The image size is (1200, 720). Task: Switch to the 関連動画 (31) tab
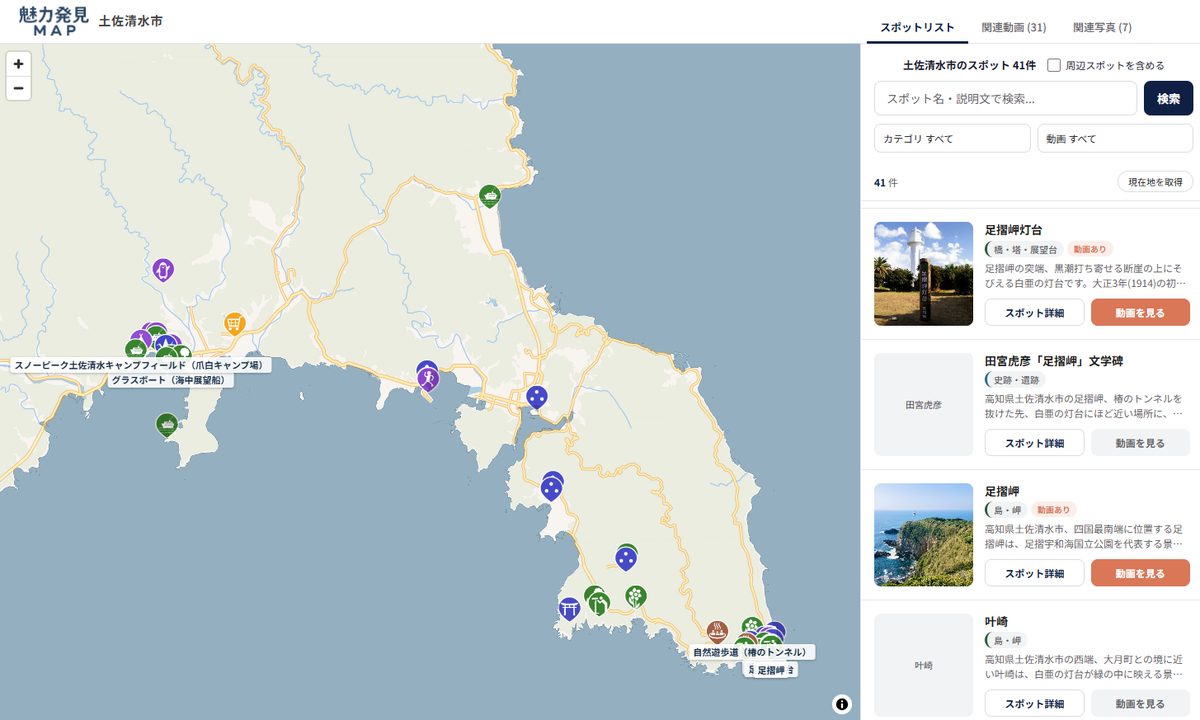click(x=1014, y=27)
